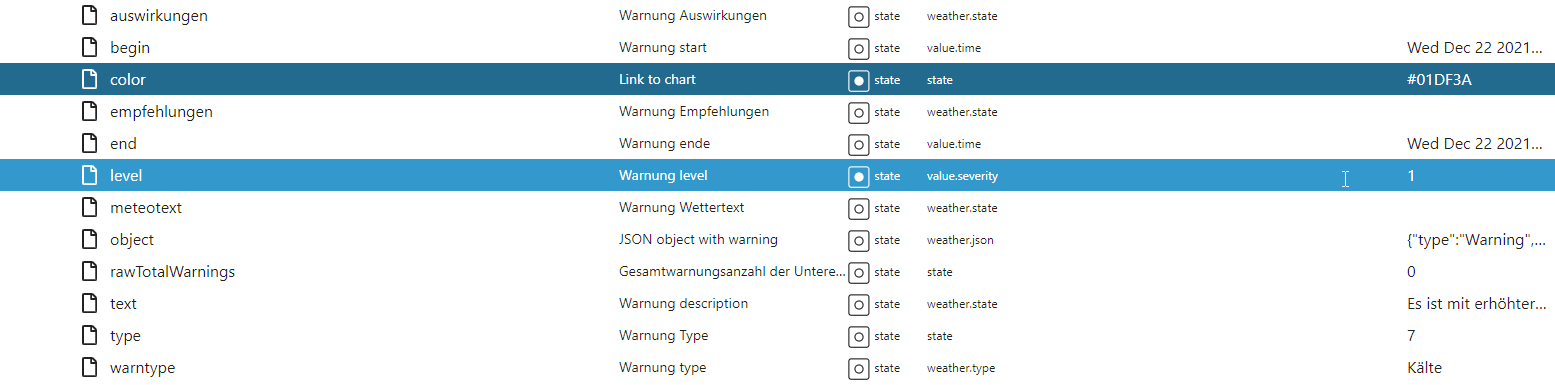Click the #01DF3A color value
Viewport: 1555px width, 385px height.
tap(1439, 80)
